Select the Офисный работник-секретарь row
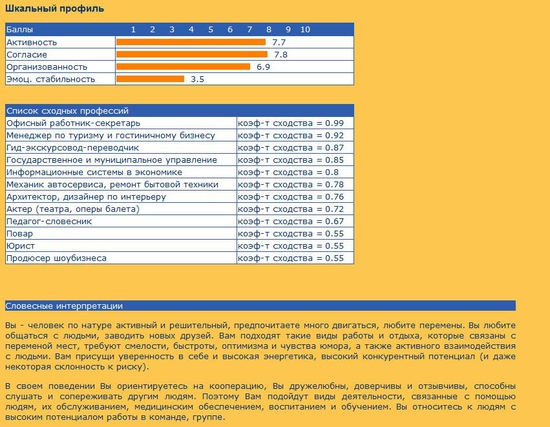The height and width of the screenshot is (427, 550). click(180, 123)
